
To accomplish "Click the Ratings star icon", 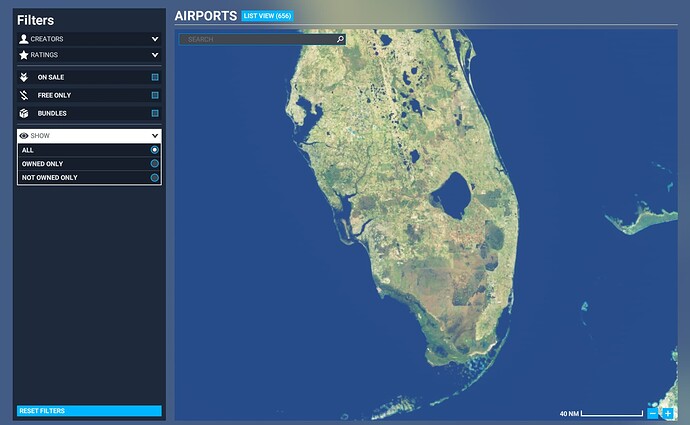I will (24, 55).
